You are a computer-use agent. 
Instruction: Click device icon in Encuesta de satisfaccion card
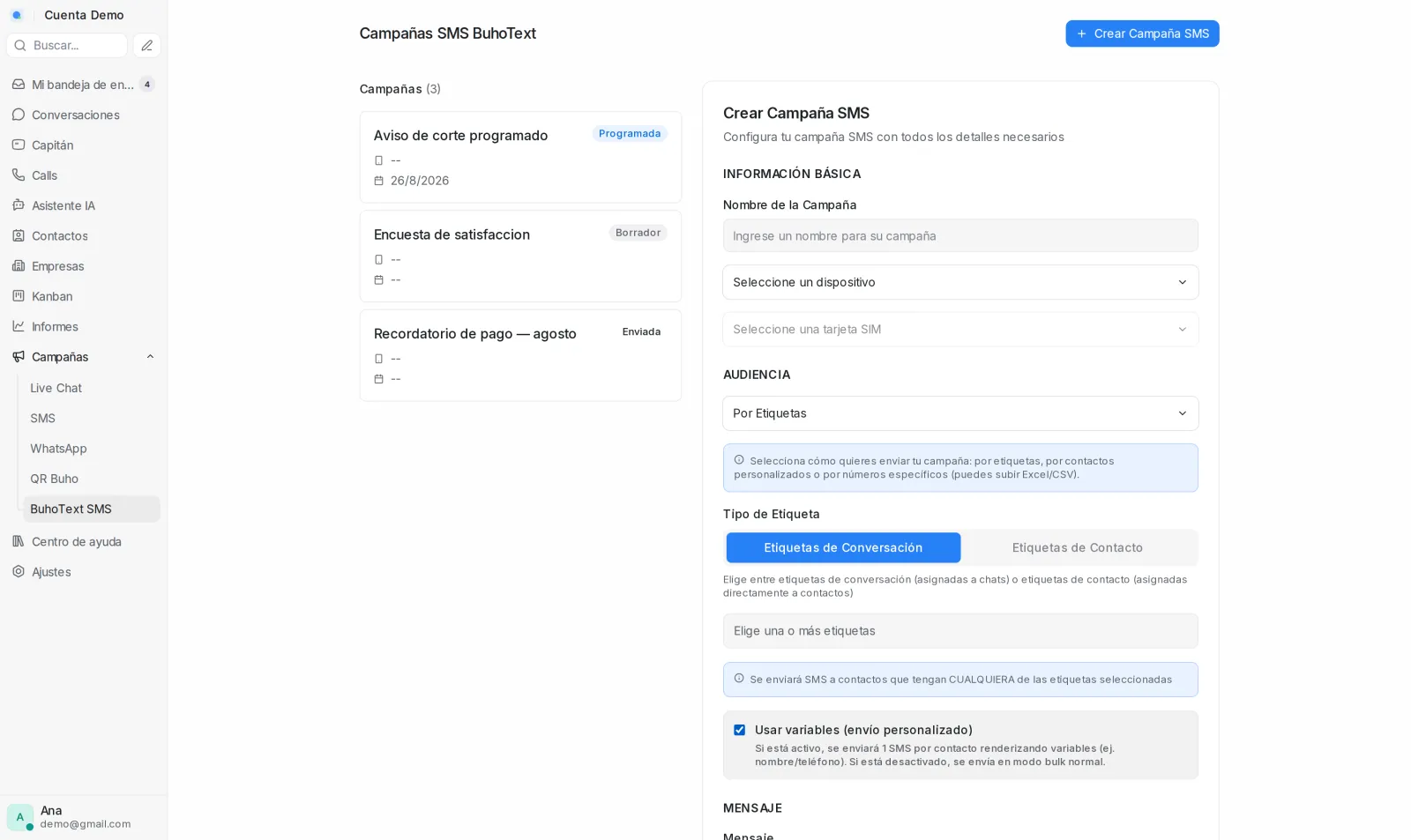click(379, 259)
